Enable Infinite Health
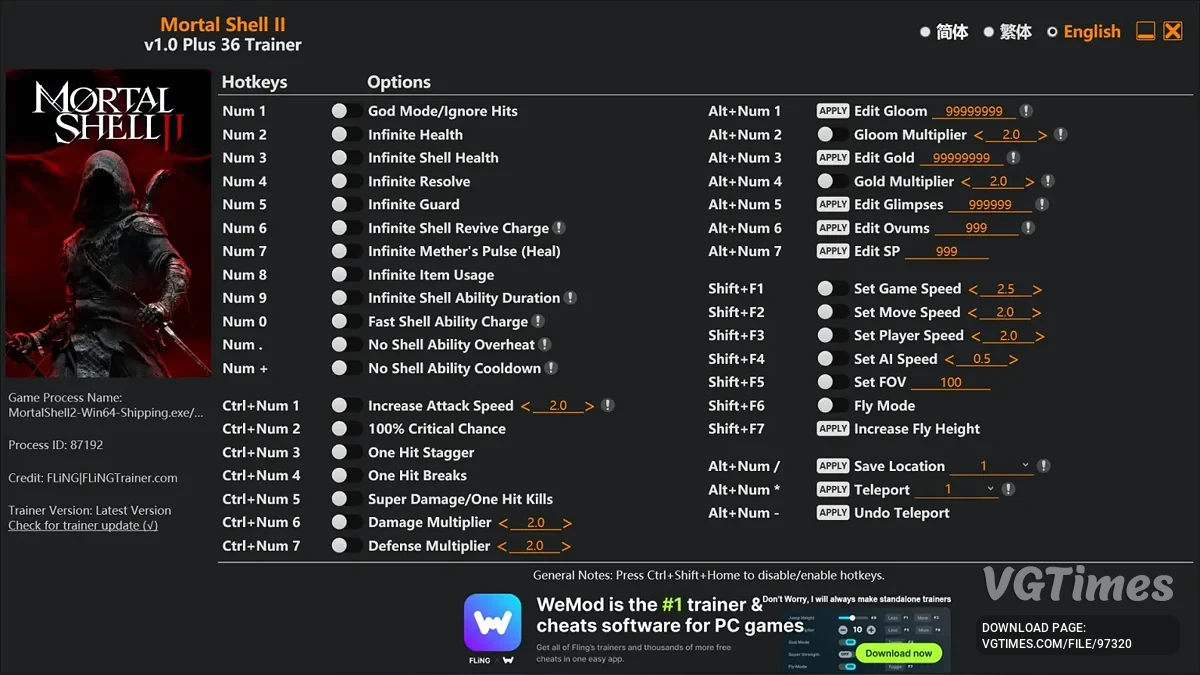 (346, 135)
